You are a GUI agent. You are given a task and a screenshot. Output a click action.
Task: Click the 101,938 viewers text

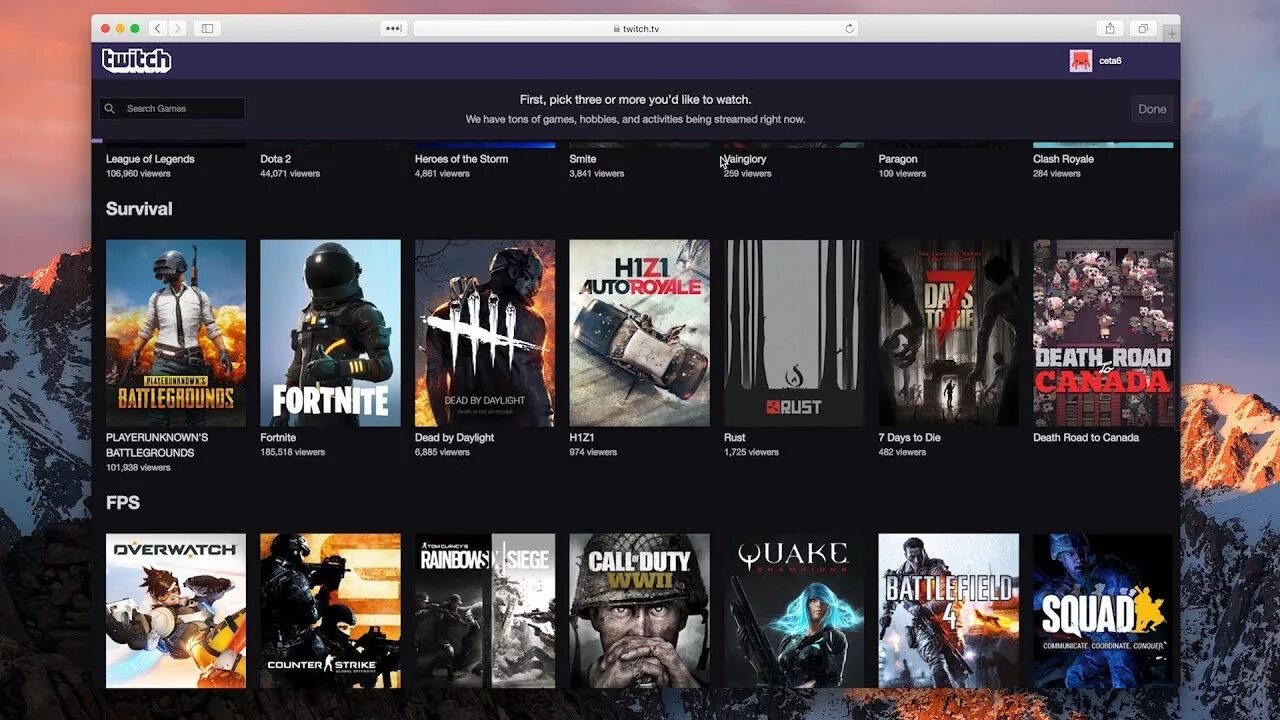[x=138, y=467]
